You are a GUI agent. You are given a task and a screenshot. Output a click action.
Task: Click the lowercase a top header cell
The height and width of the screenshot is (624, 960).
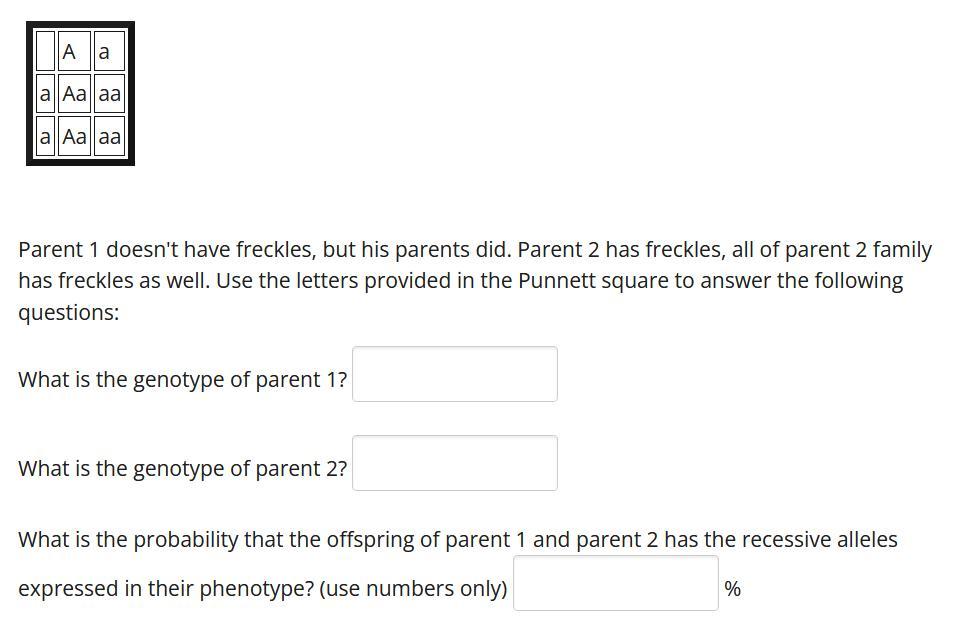coord(110,51)
